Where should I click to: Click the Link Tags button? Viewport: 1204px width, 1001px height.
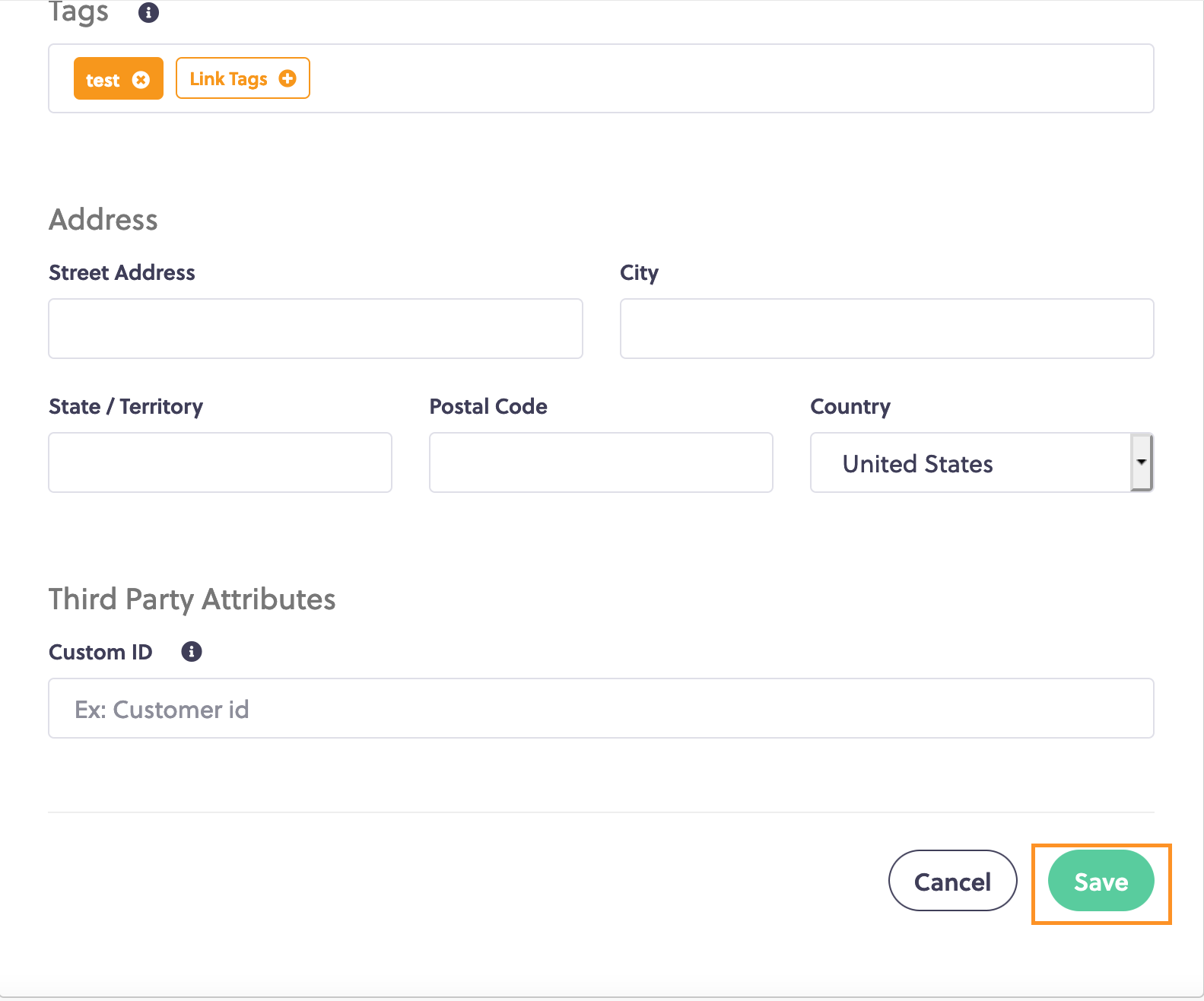coord(243,78)
